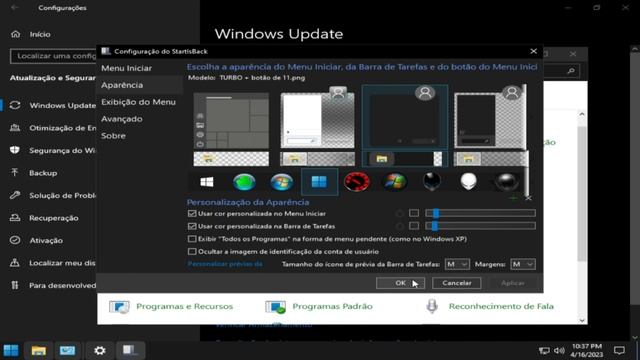Enable Todos os Programas as flyout menu
Screen dimensions: 640x360
click(x=192, y=239)
